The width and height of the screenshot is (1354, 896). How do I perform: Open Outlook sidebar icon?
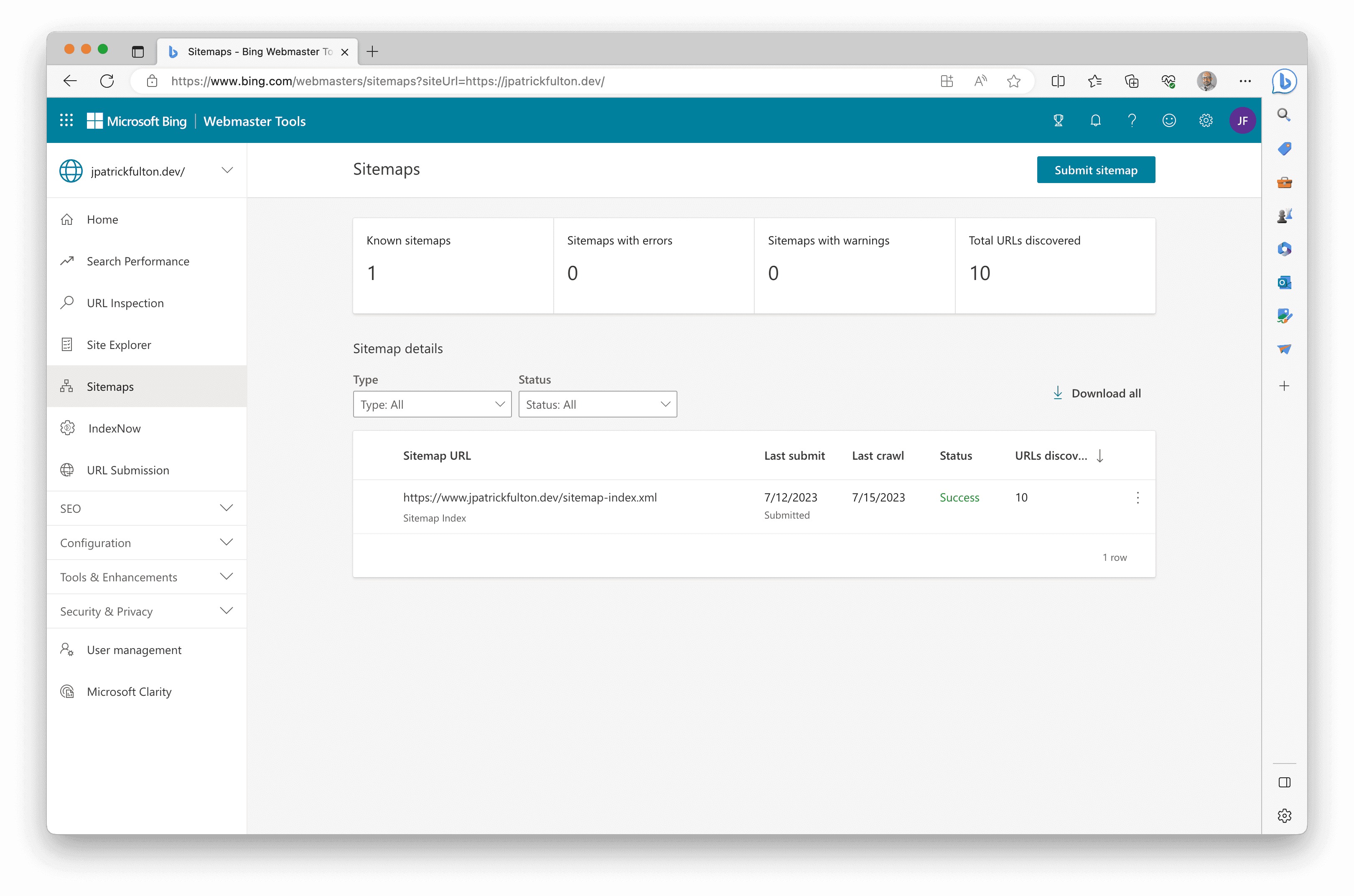pyautogui.click(x=1284, y=282)
